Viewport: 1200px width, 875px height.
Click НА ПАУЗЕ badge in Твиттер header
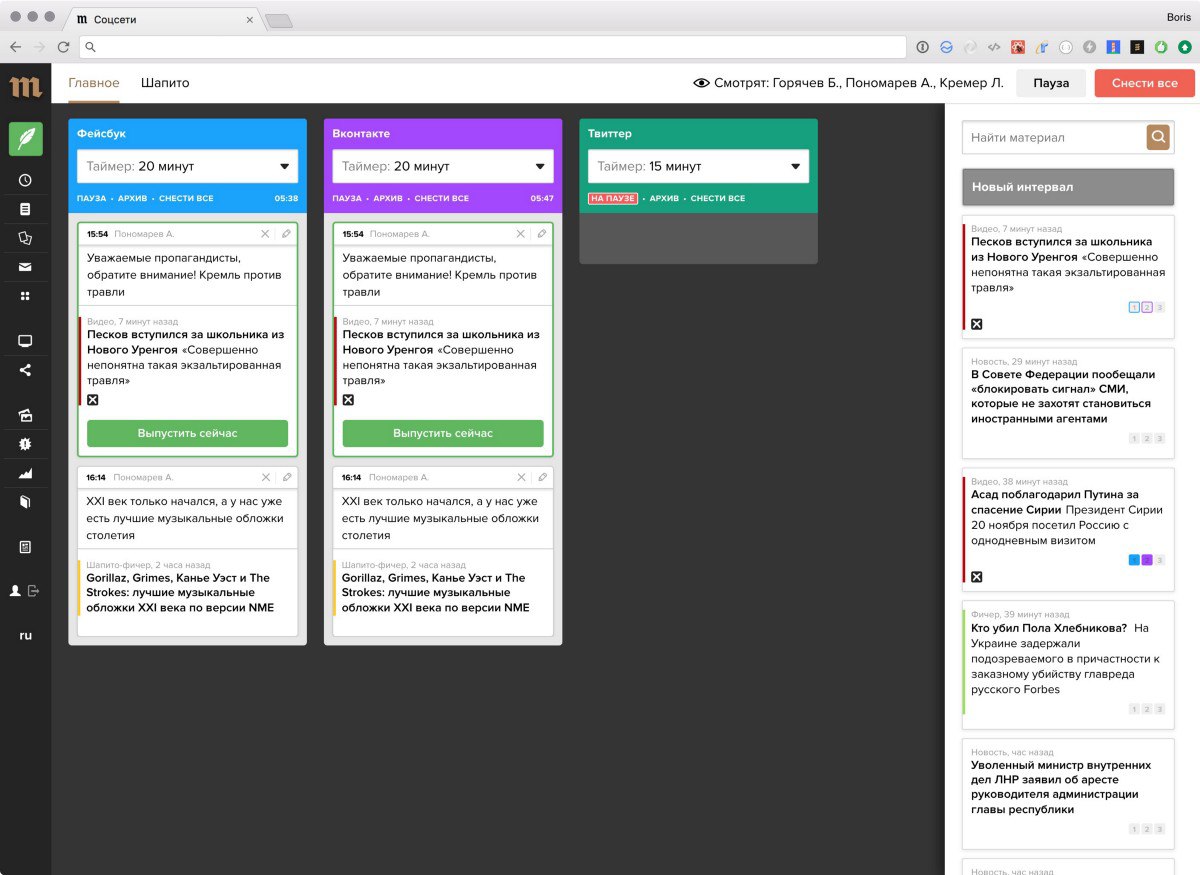click(x=613, y=199)
